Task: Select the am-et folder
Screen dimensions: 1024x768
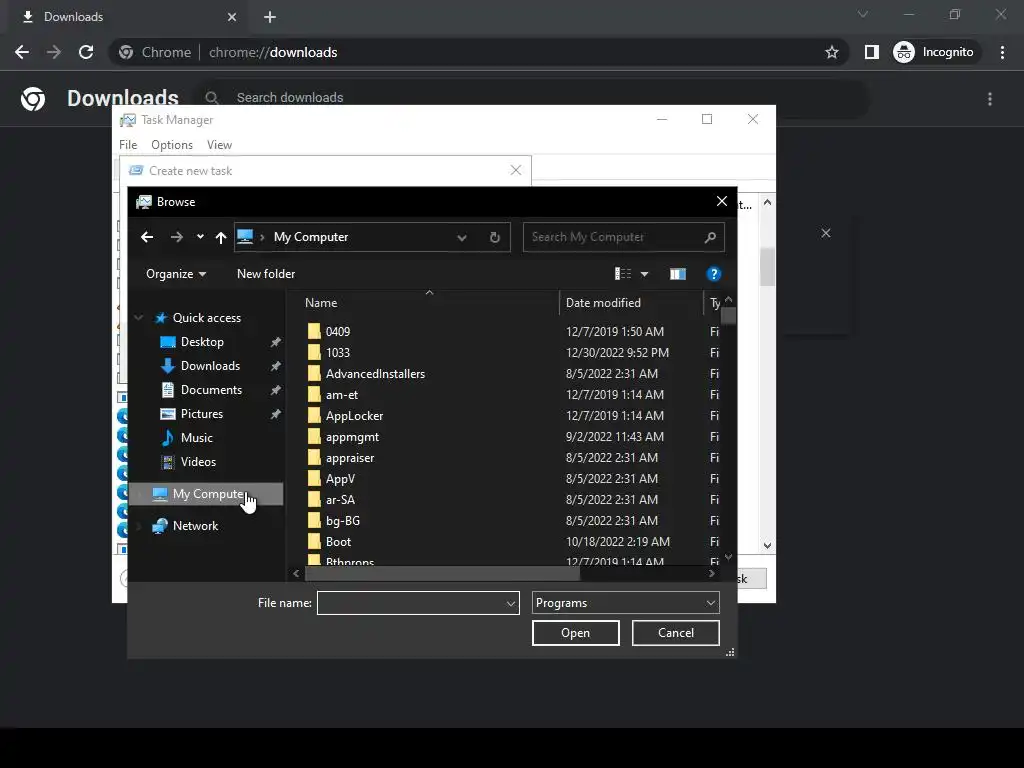Action: click(x=342, y=394)
